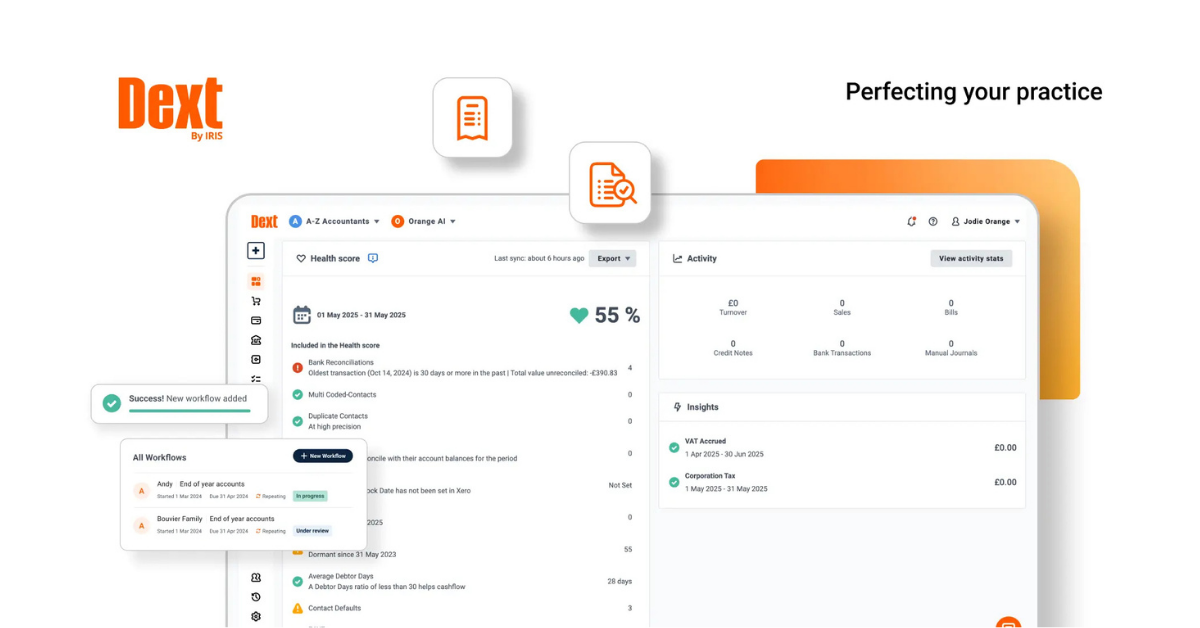Open the checklist tasks icon in sidebar

pyautogui.click(x=256, y=379)
